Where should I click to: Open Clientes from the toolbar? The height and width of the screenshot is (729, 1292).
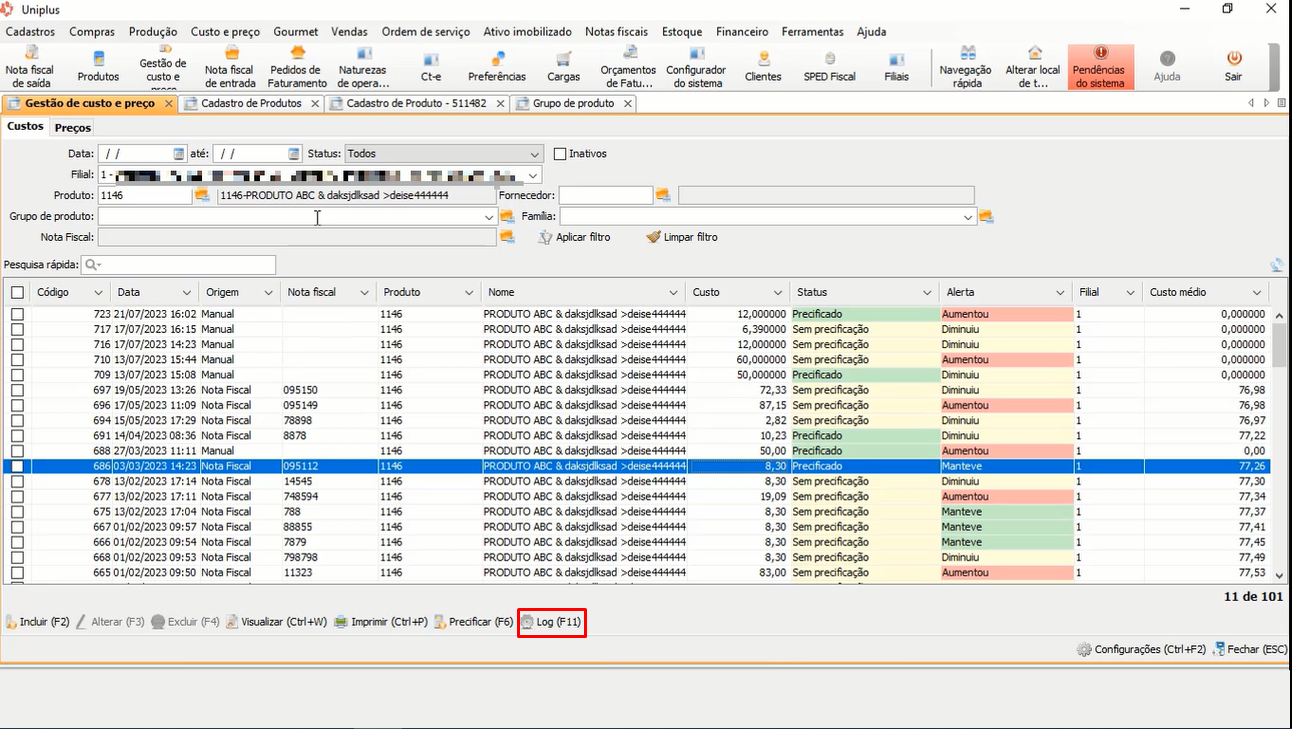763,66
